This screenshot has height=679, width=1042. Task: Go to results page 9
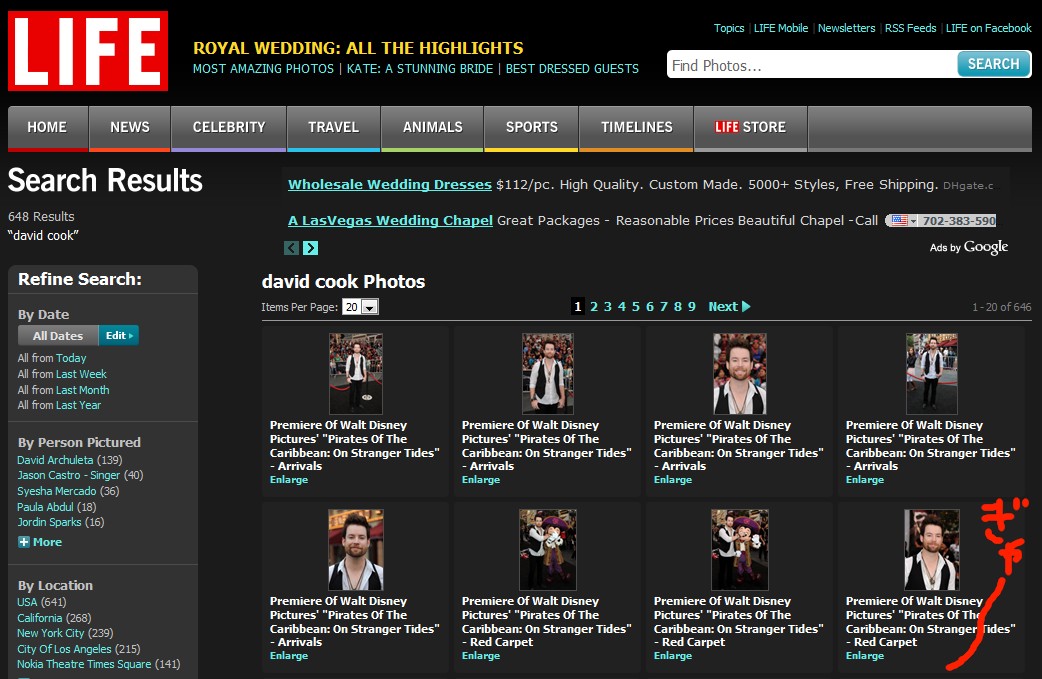(x=692, y=306)
